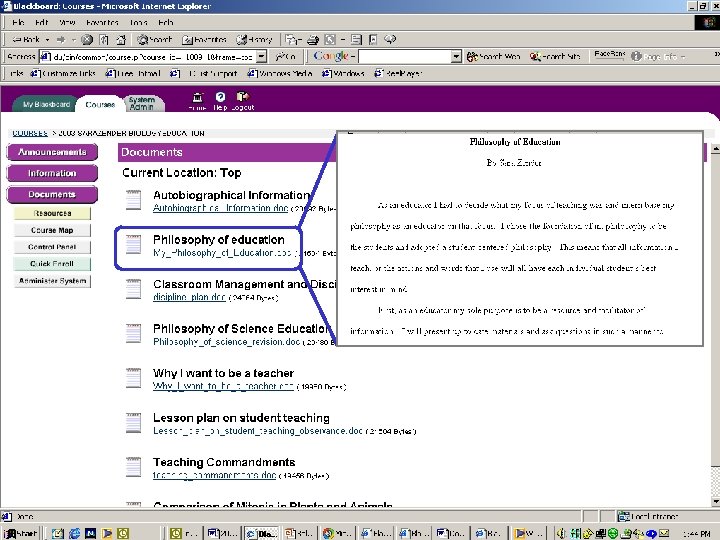Click the document icon beside Why I want to be a teacher
Image resolution: width=720 pixels, height=540 pixels.
click(134, 378)
